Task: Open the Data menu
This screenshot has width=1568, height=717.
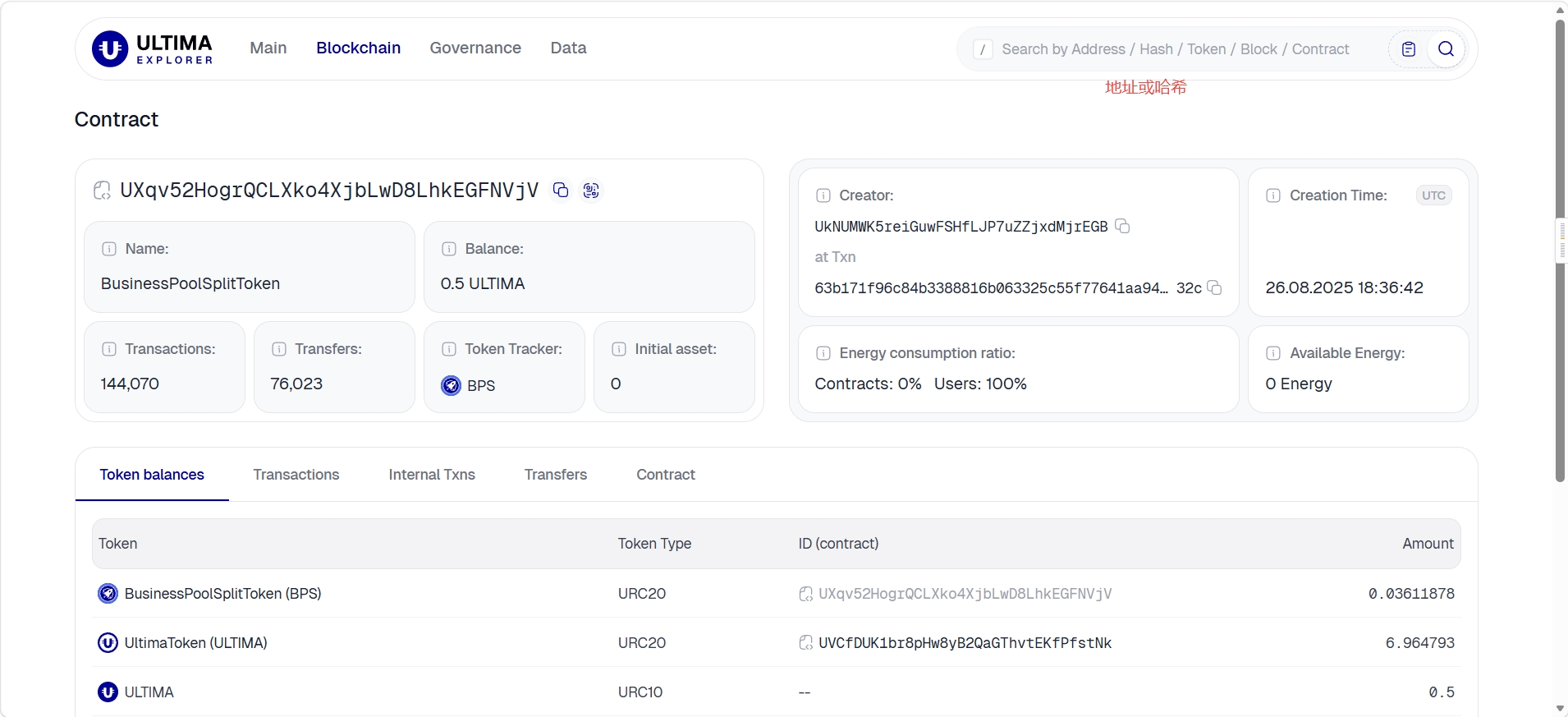Action: (x=568, y=48)
